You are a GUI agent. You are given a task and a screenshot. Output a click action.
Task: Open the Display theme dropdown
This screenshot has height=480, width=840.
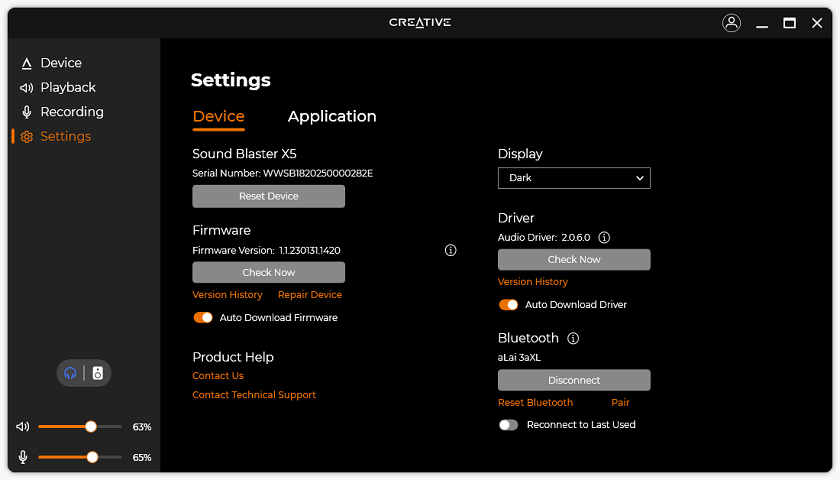574,178
